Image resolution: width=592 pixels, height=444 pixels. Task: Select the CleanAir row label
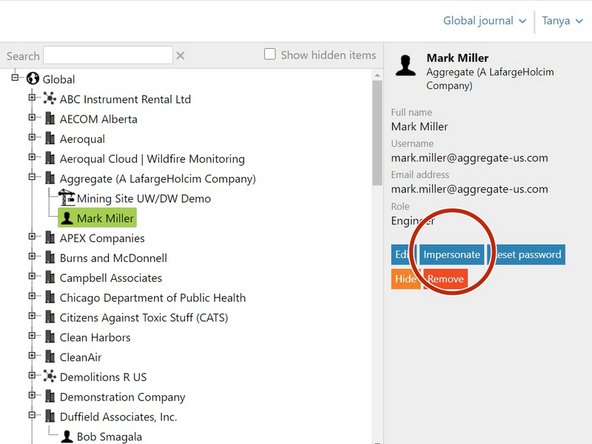click(x=80, y=357)
